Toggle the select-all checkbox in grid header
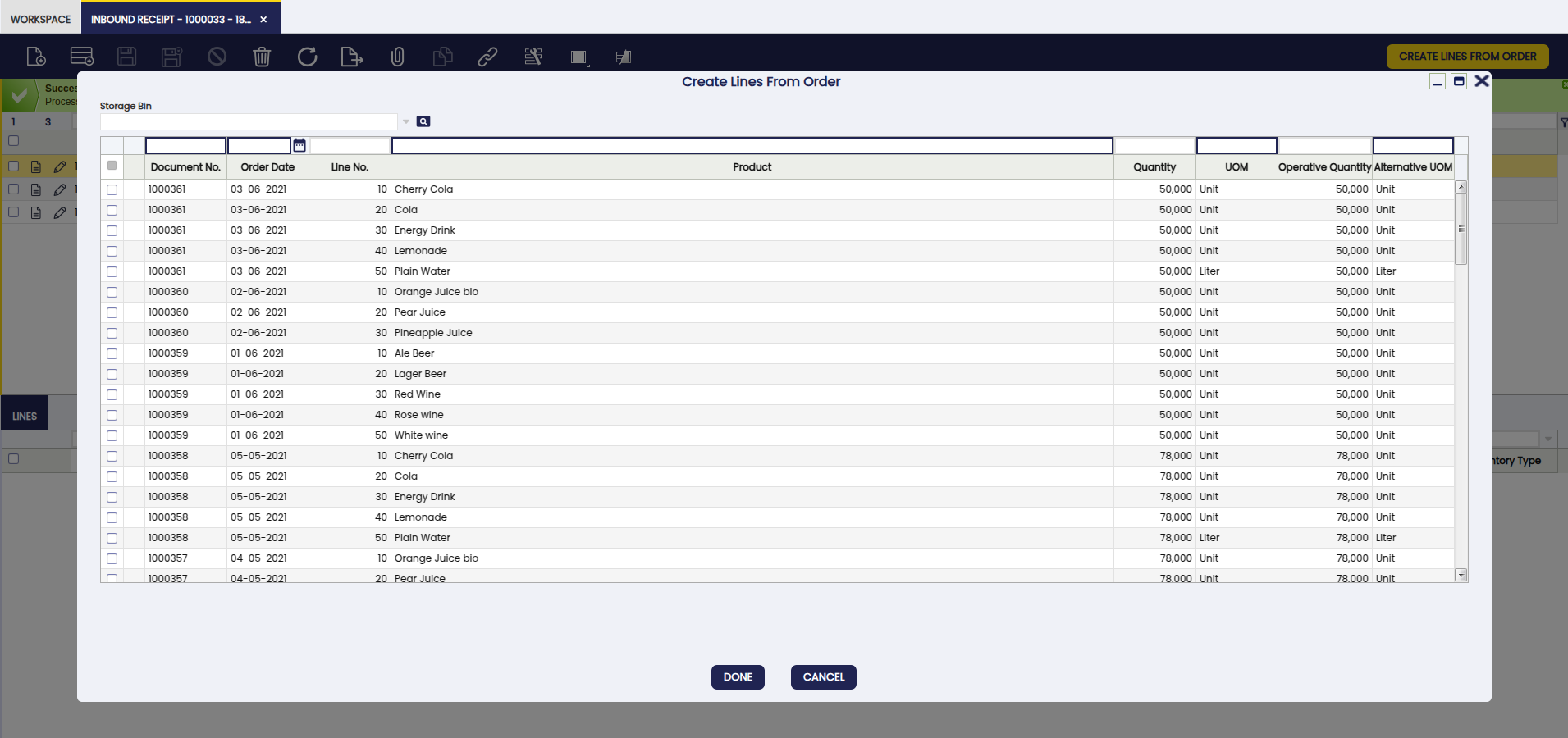The image size is (1568, 738). point(112,166)
